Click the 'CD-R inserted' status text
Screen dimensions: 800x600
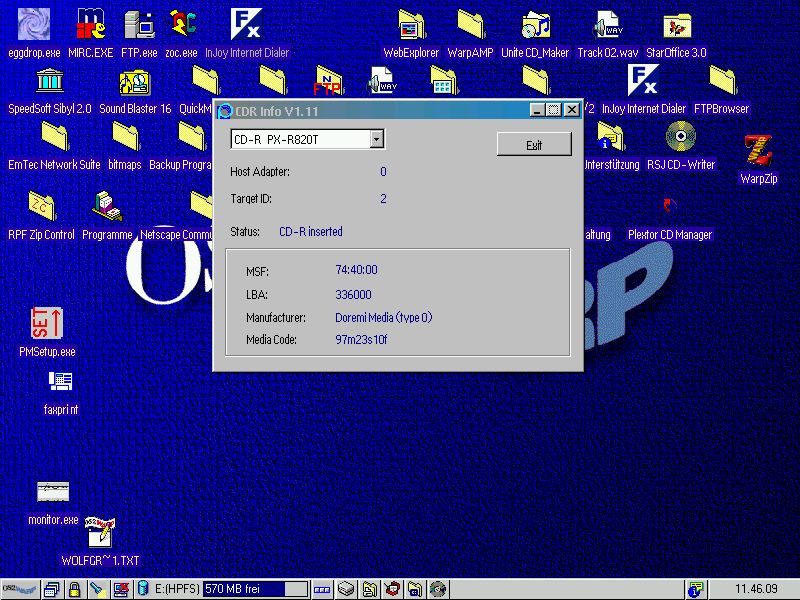(311, 232)
